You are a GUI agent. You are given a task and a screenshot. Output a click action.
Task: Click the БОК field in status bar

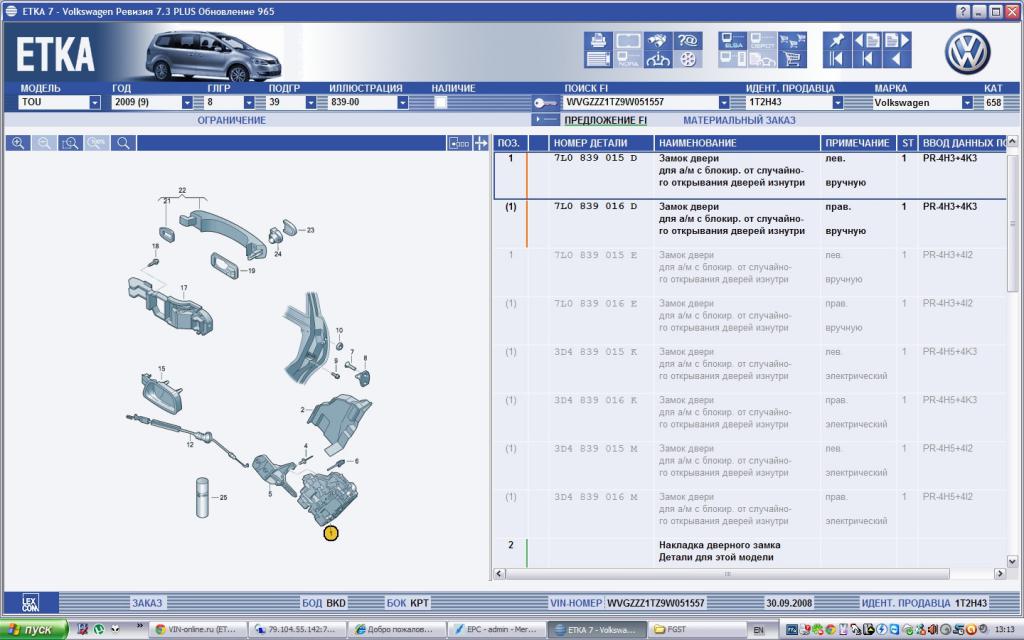click(408, 603)
